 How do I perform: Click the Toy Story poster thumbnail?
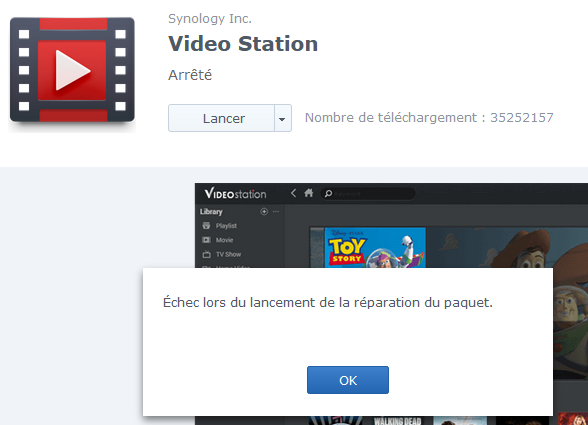click(x=375, y=248)
